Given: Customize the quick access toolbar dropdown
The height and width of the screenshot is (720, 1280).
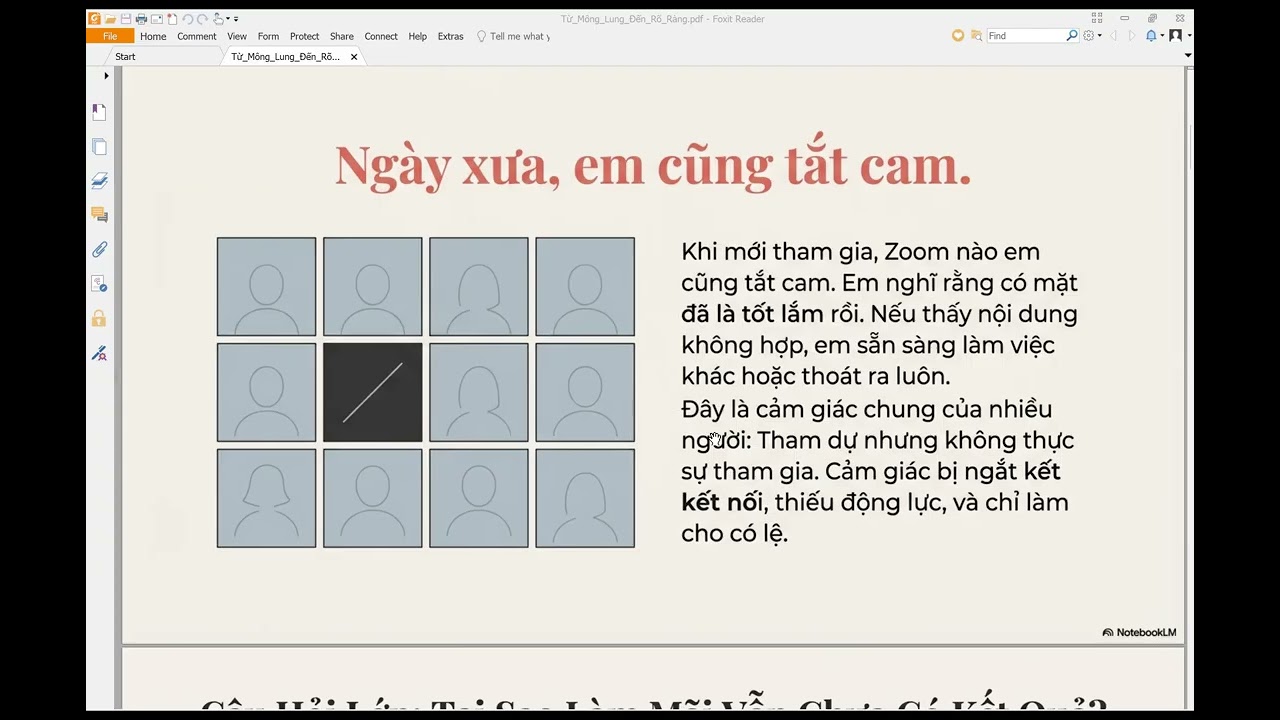Looking at the screenshot, I should click(236, 19).
